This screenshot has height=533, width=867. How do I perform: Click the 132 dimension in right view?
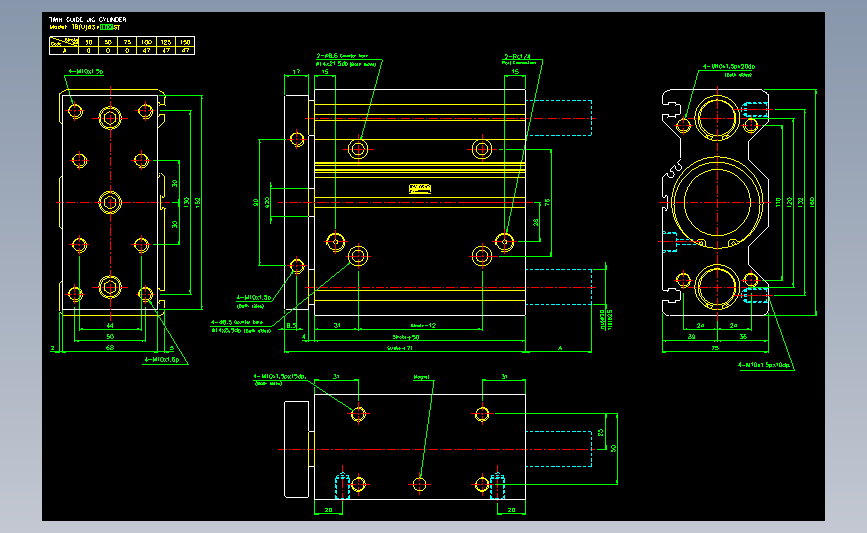[801, 202]
